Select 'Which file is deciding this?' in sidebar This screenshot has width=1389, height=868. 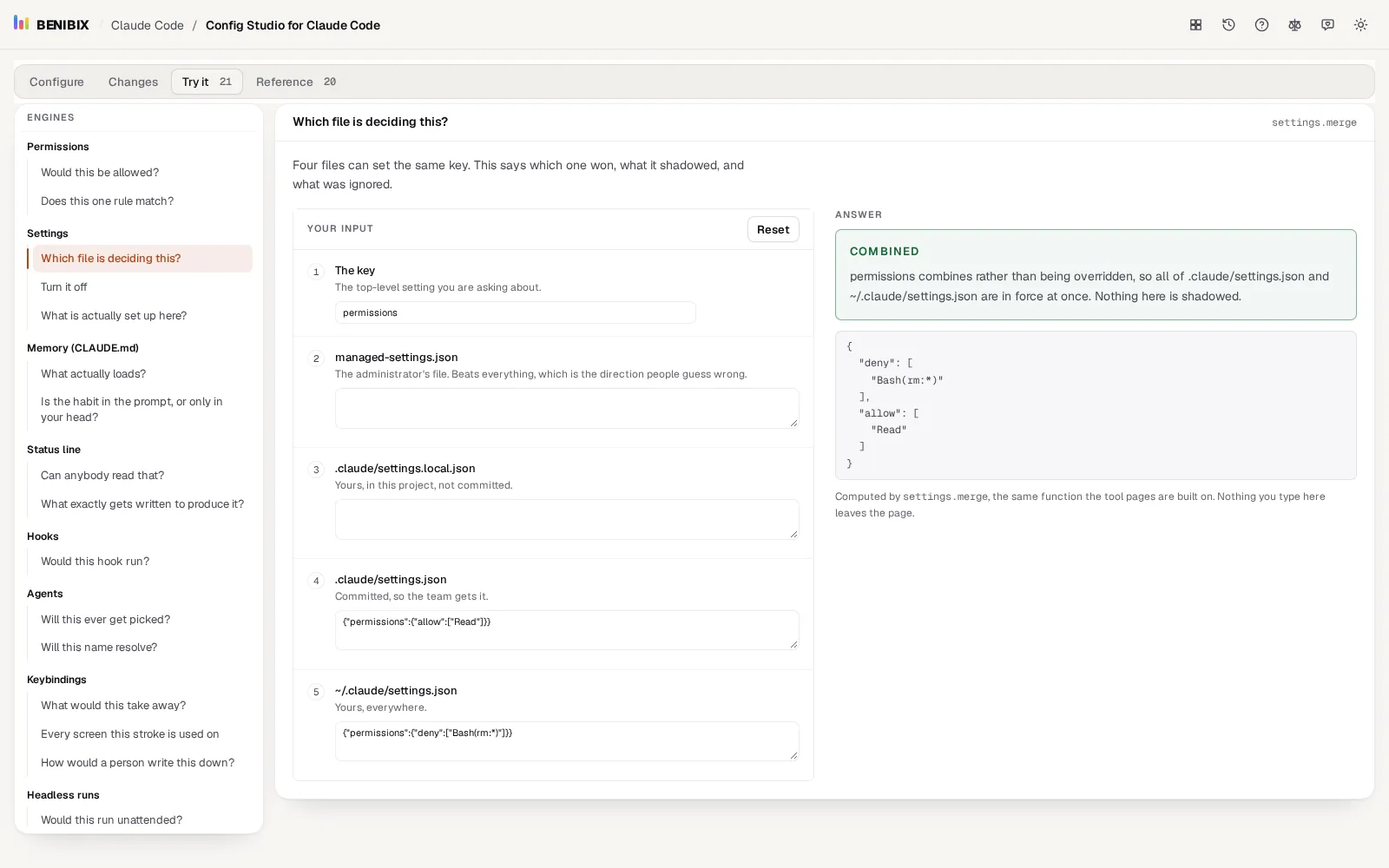tap(142, 259)
